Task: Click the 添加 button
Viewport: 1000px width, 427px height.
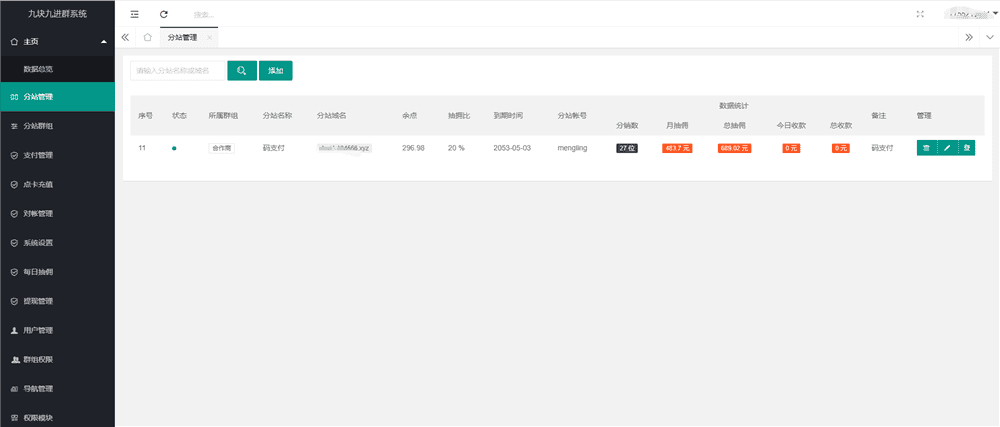Action: click(x=276, y=71)
